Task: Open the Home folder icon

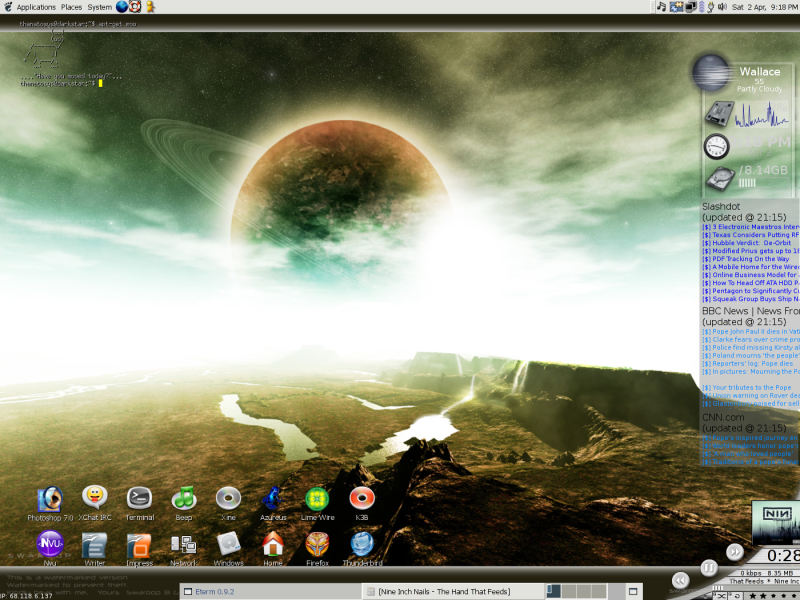Action: [273, 544]
